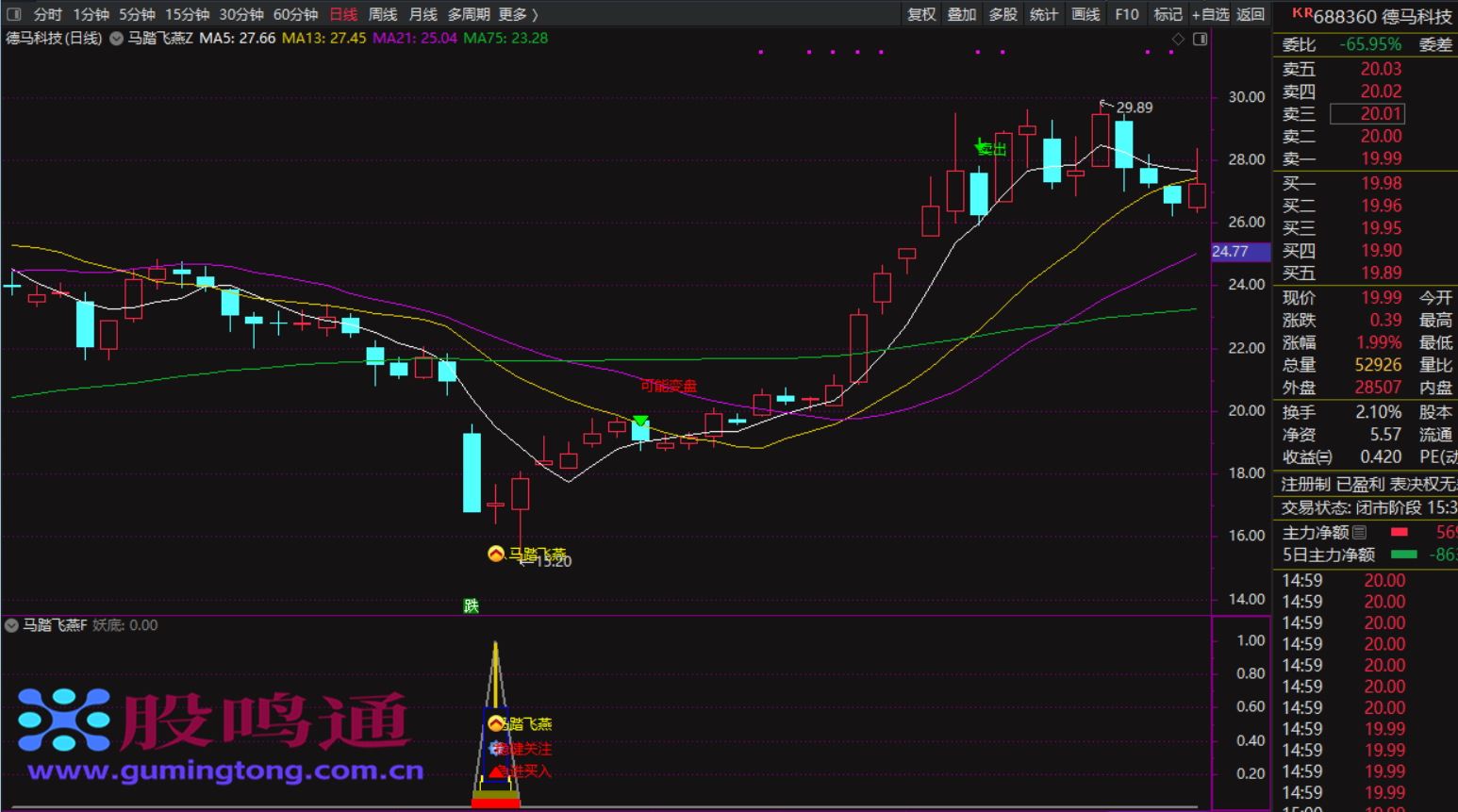Click the green down-triangle marker on candle
This screenshot has height=812, width=1458.
coord(640,421)
